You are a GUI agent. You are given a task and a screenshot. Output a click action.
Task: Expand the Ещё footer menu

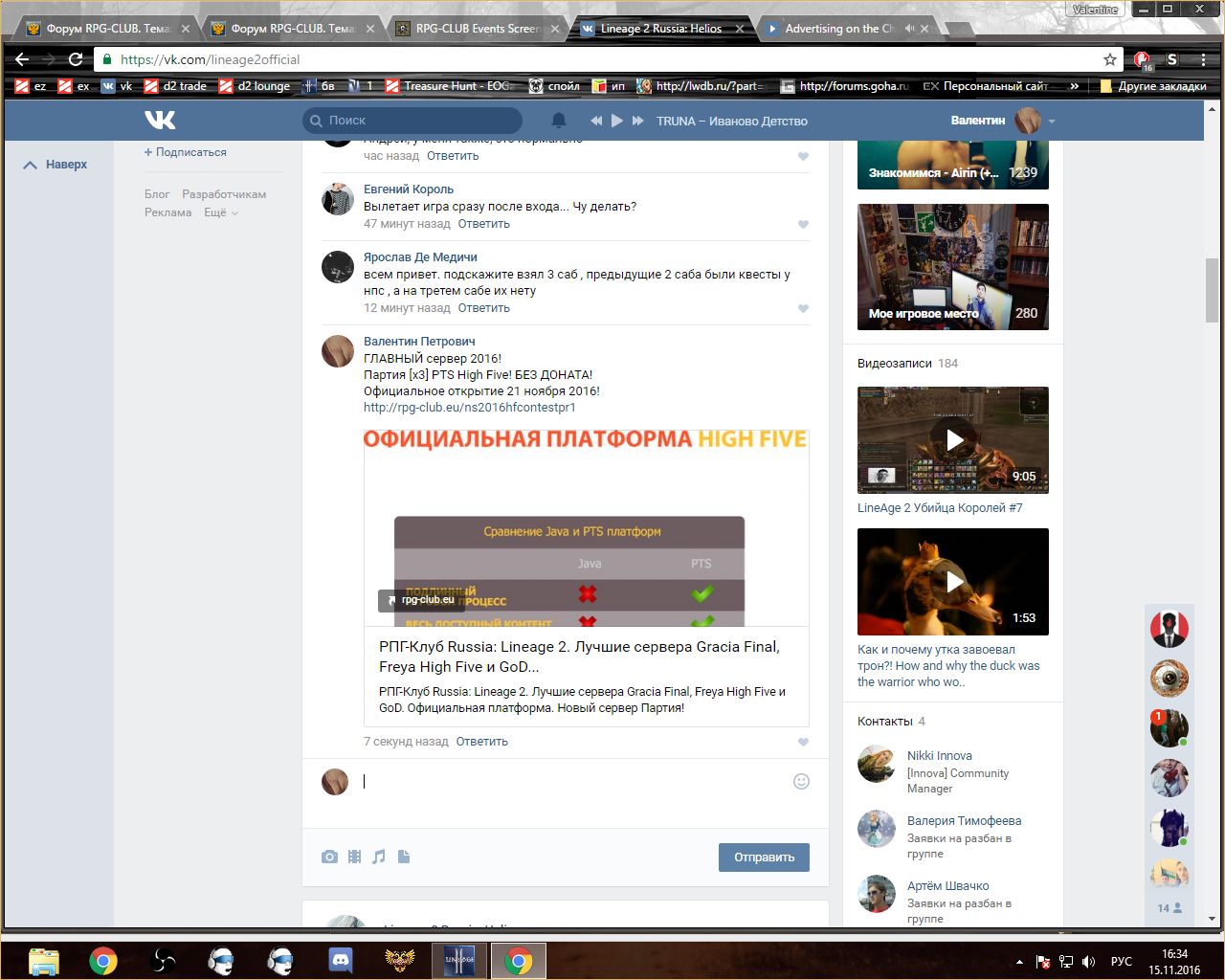tap(220, 212)
